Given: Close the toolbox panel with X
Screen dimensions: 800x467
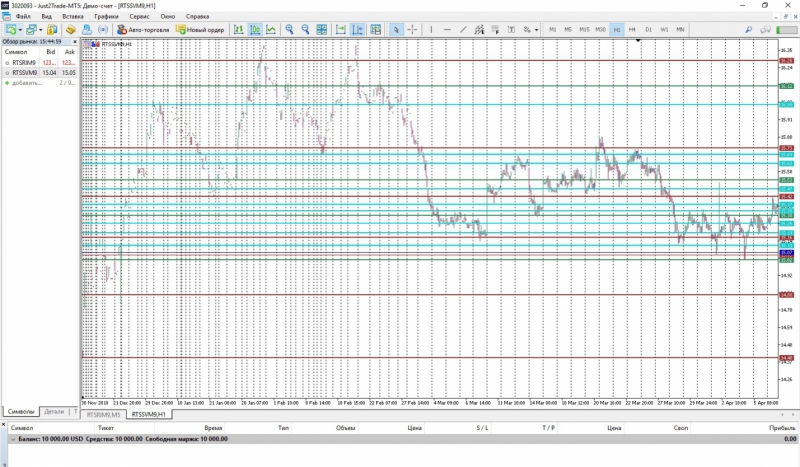Looking at the screenshot, I should tap(4, 424).
